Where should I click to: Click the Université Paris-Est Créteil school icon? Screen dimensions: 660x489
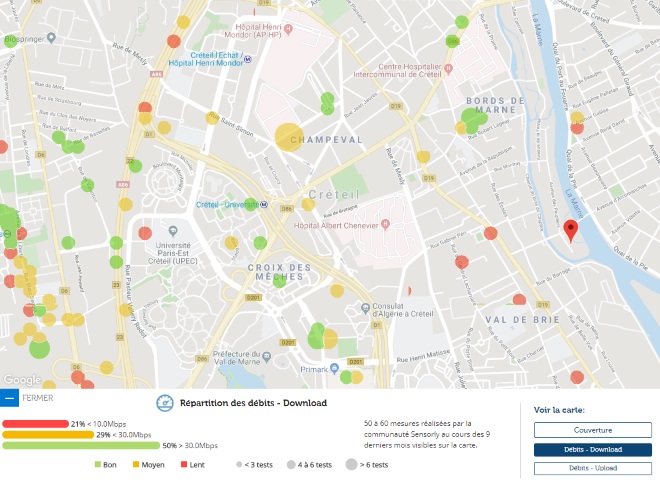[171, 232]
